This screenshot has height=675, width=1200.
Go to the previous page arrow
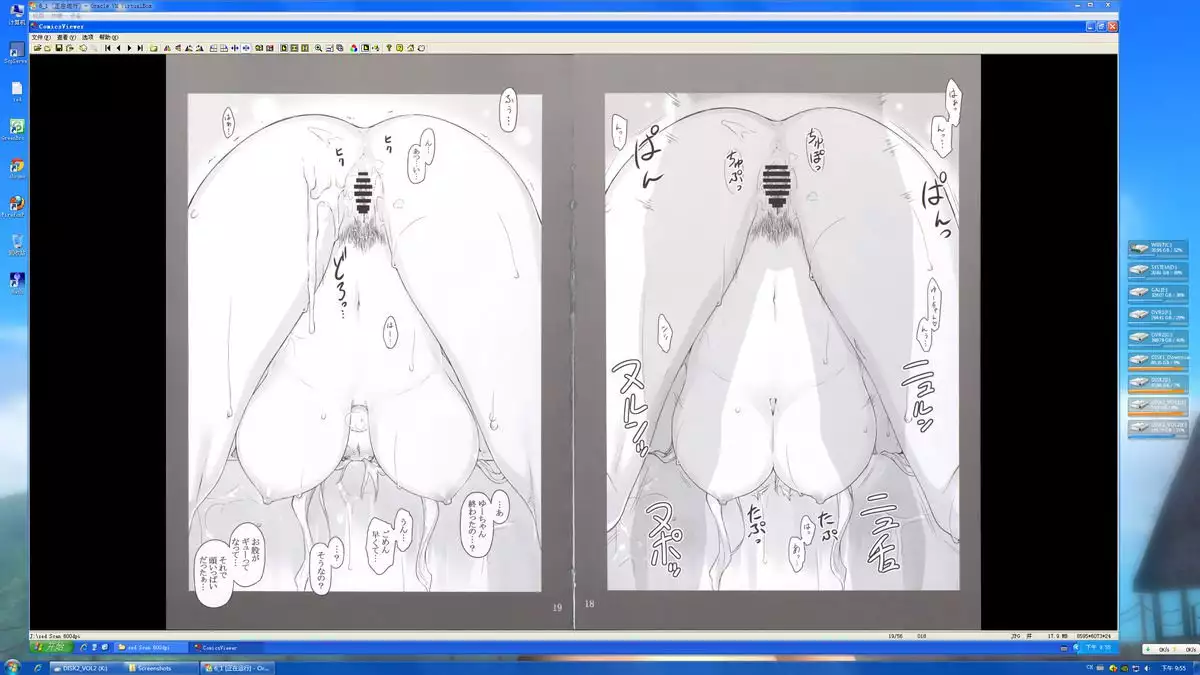click(118, 47)
